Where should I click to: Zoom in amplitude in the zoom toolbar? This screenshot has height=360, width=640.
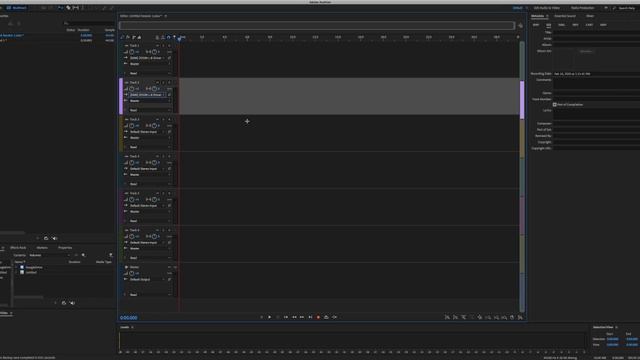click(447, 317)
